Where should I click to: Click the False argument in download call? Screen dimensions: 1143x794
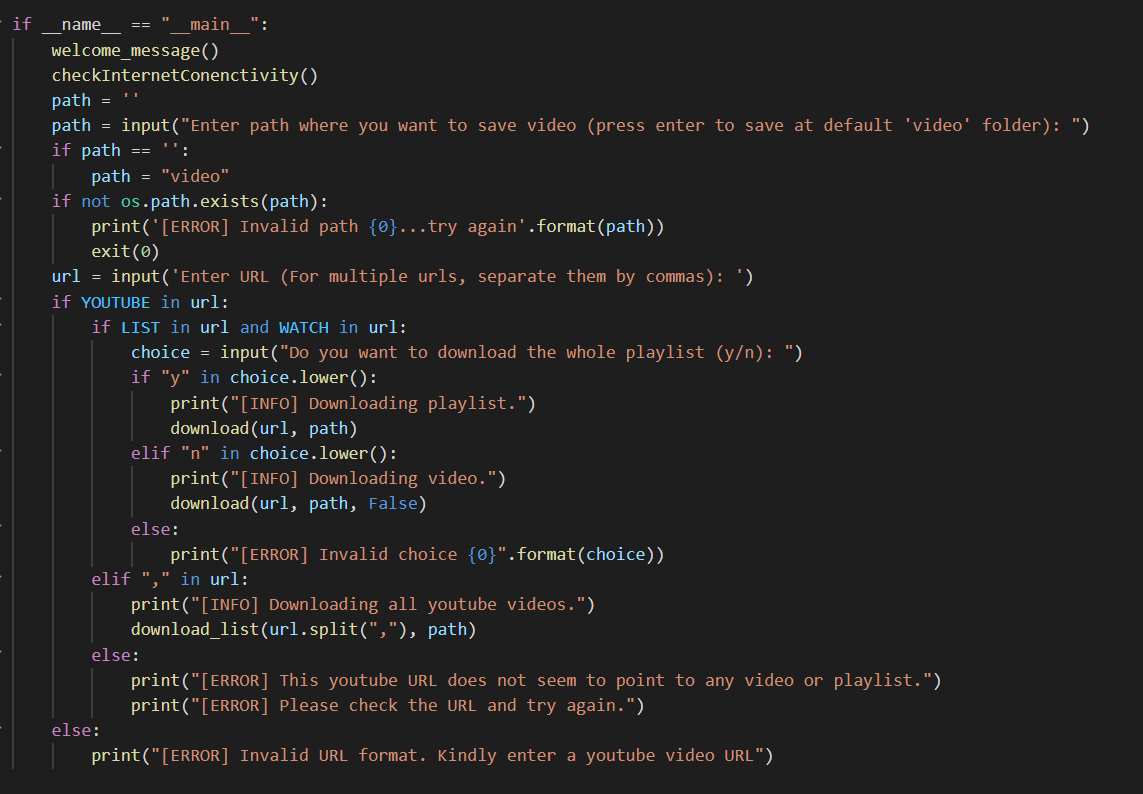coord(392,503)
